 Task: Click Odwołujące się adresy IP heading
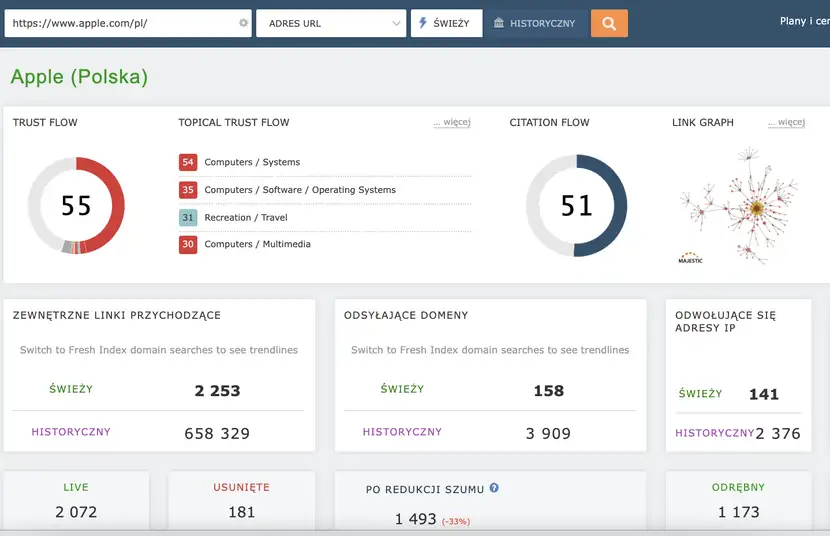point(725,321)
